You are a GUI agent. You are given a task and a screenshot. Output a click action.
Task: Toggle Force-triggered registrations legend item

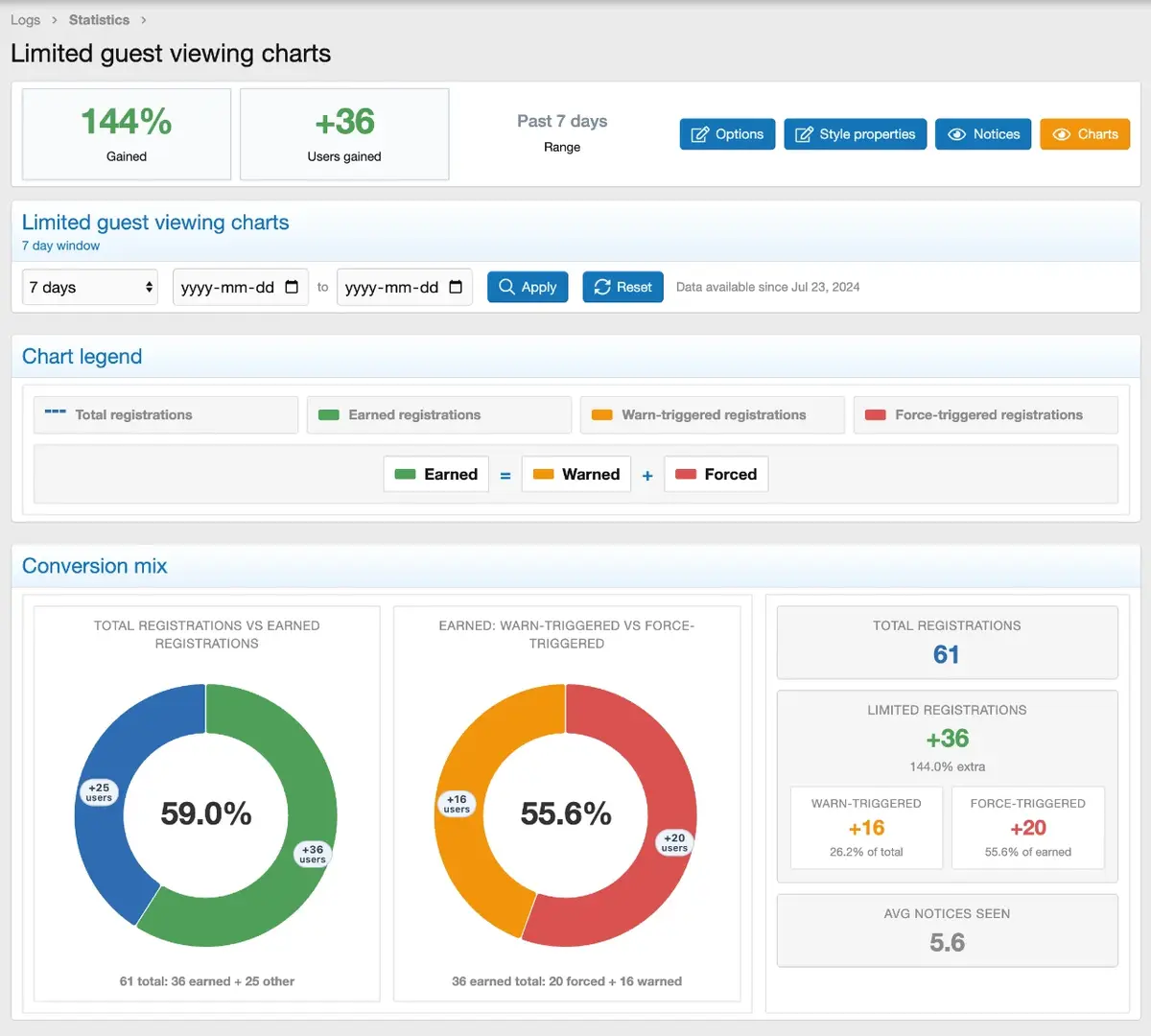[x=985, y=415]
